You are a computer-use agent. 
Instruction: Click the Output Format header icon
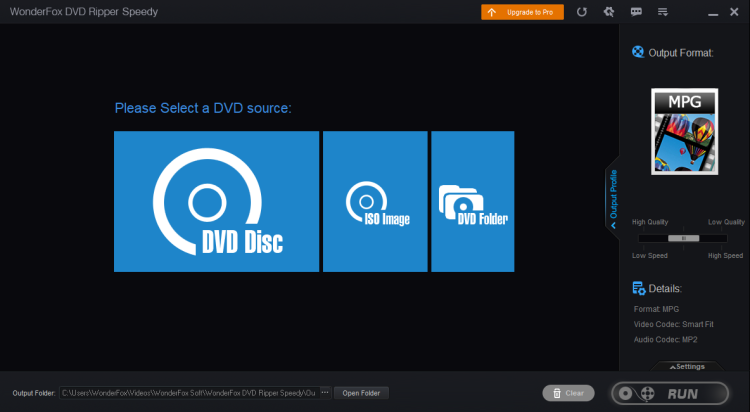(x=638, y=52)
